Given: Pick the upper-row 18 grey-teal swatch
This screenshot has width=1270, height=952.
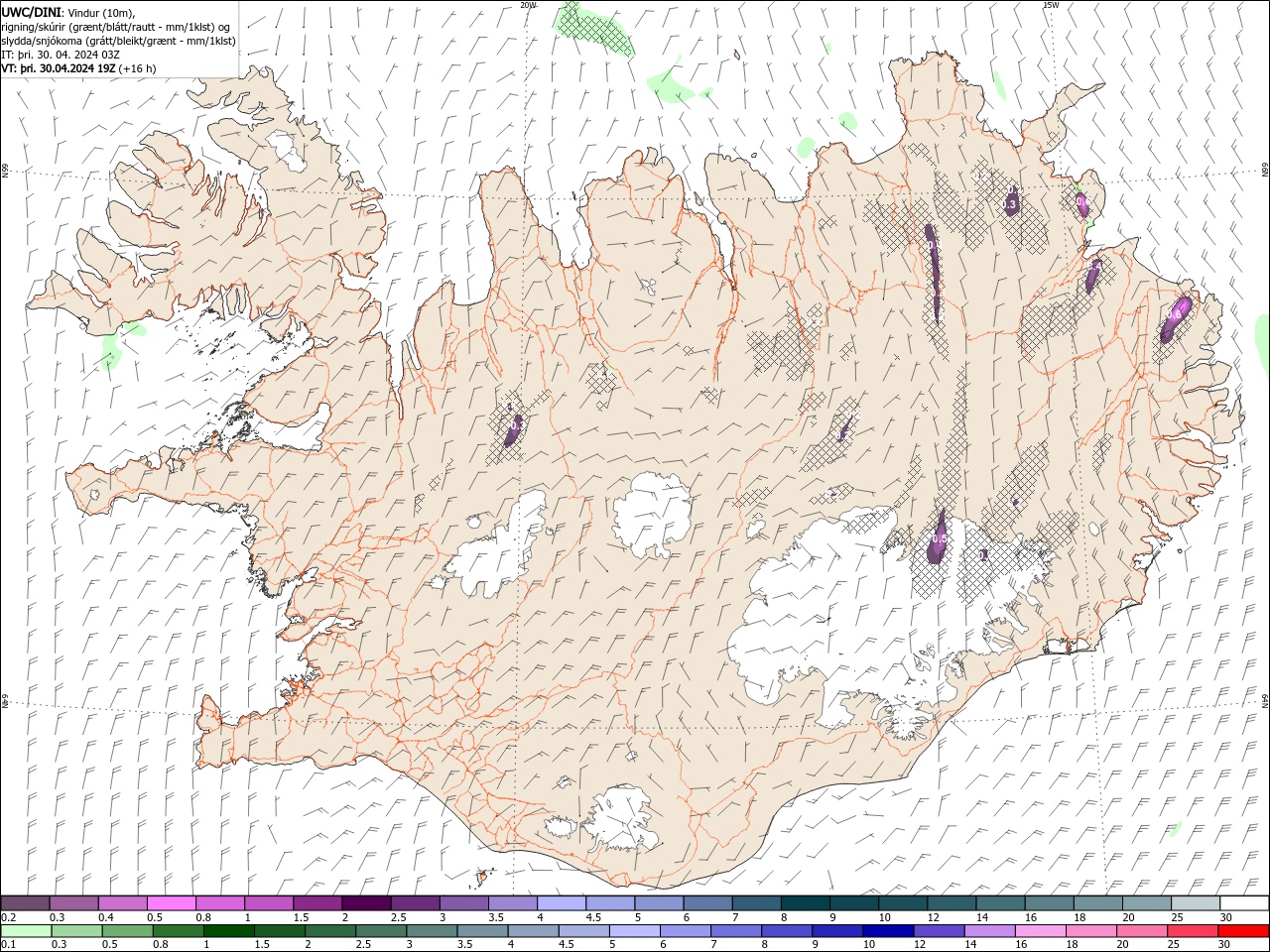Looking at the screenshot, I should coord(1098,903).
